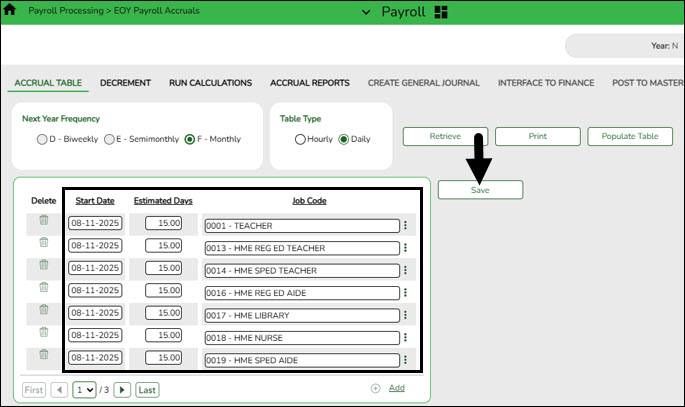Screen dimensions: 685x407
Task: Click the plus icon beside Add
Action: (x=375, y=388)
